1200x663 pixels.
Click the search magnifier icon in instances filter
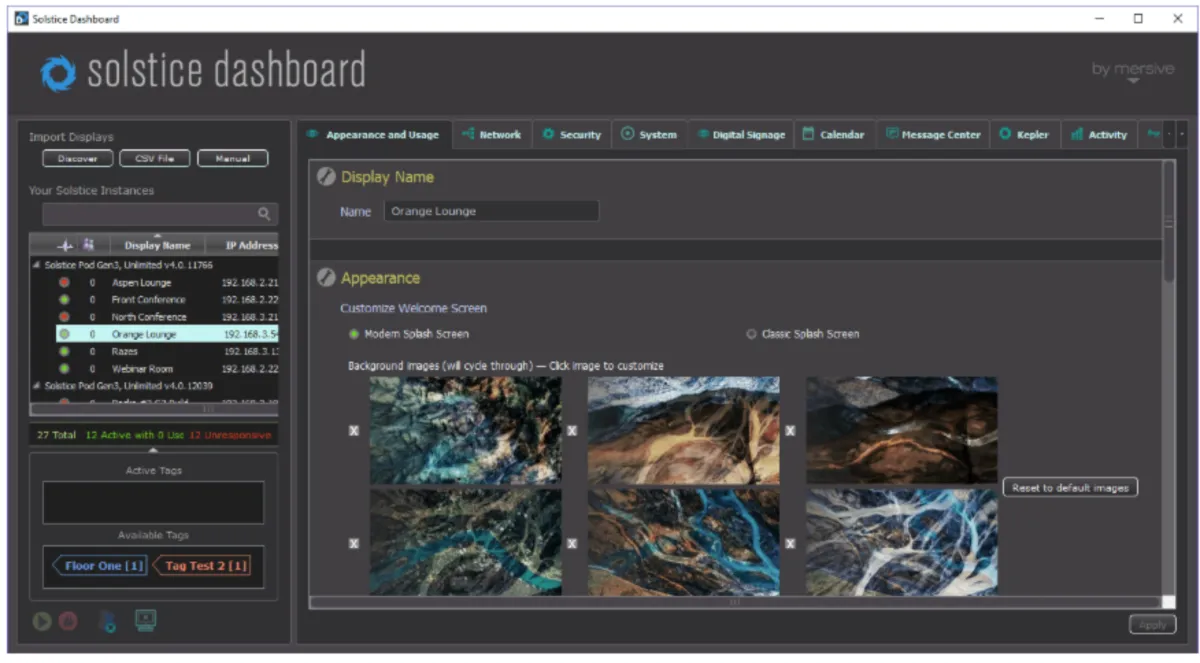click(264, 213)
